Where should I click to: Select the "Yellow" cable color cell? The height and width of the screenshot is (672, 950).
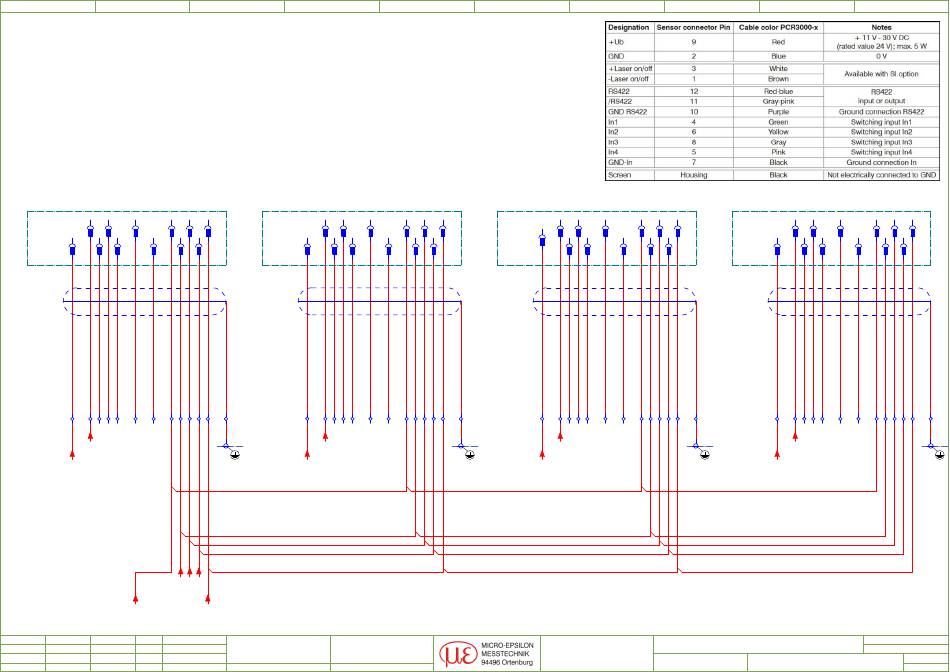(779, 132)
